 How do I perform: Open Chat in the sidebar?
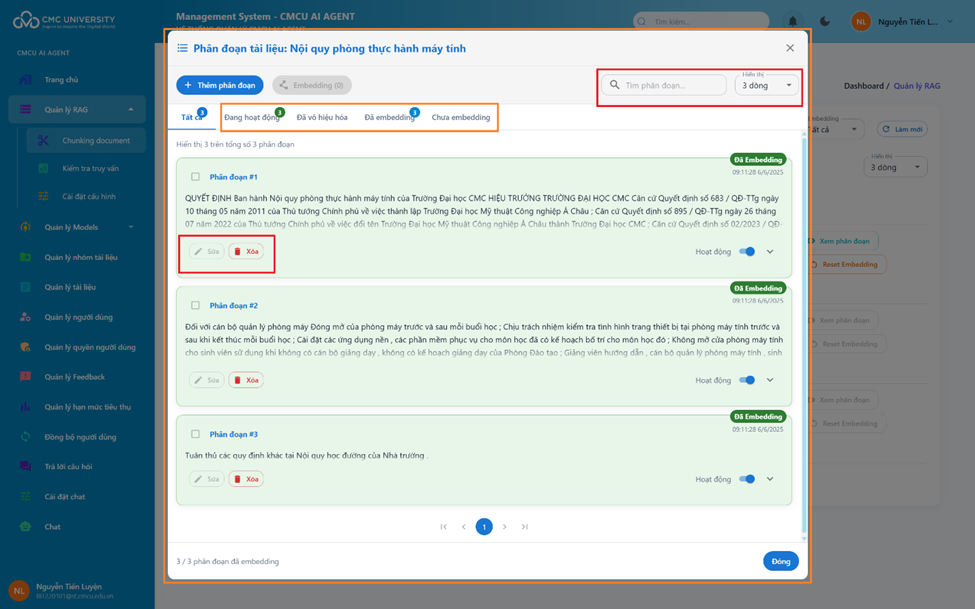tap(52, 527)
